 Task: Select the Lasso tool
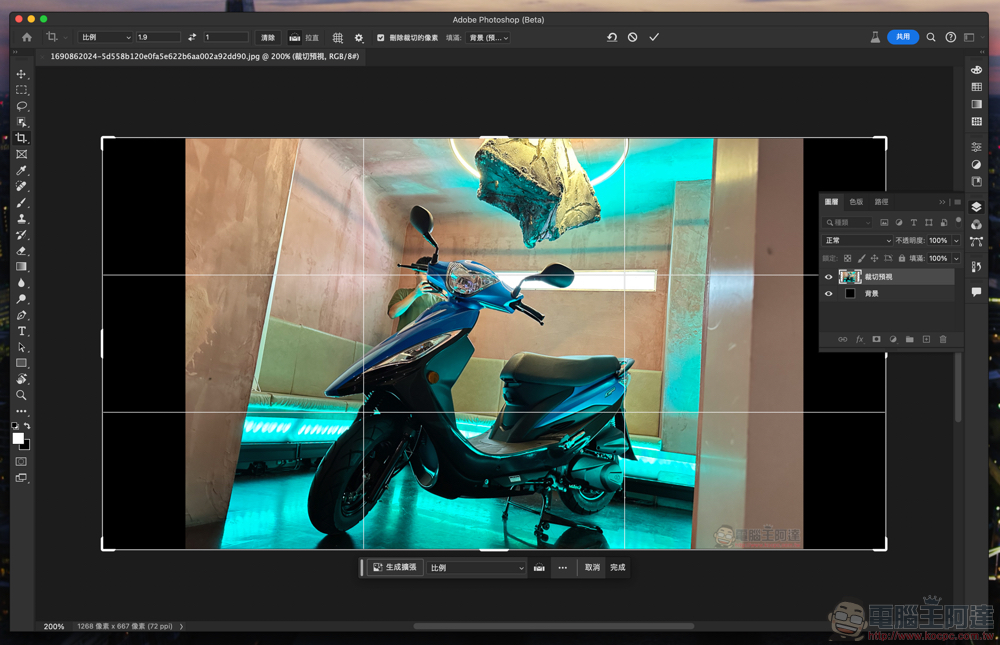click(x=21, y=106)
